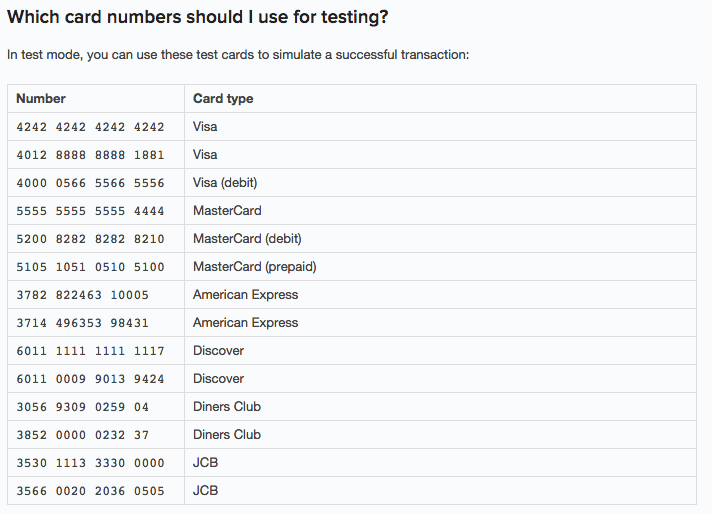Select JCB number 3530 1113 3330 0000

click(x=90, y=463)
